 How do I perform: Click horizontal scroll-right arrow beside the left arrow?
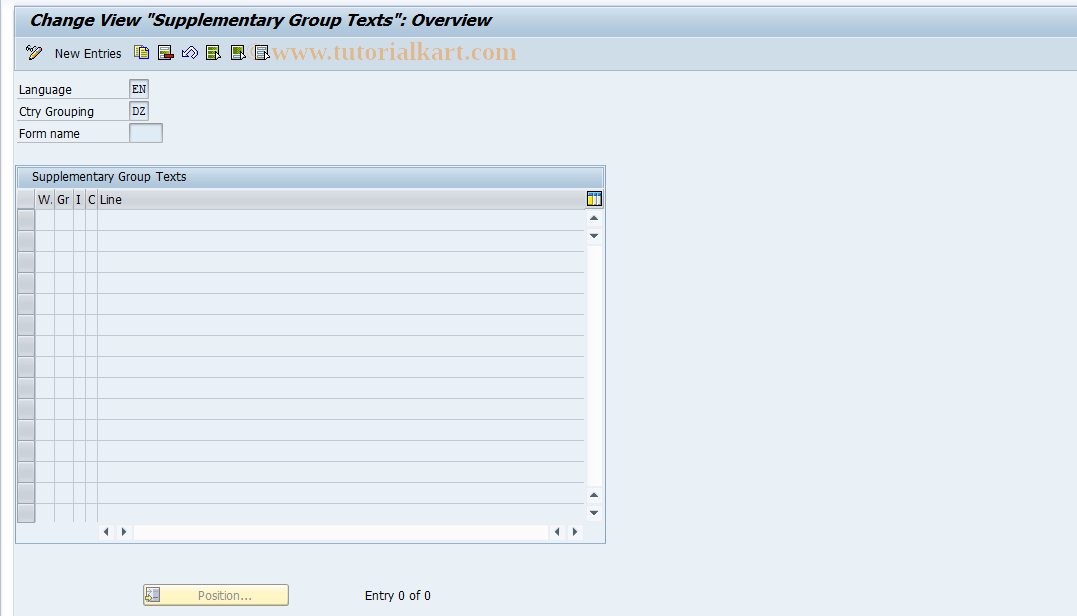coord(124,532)
